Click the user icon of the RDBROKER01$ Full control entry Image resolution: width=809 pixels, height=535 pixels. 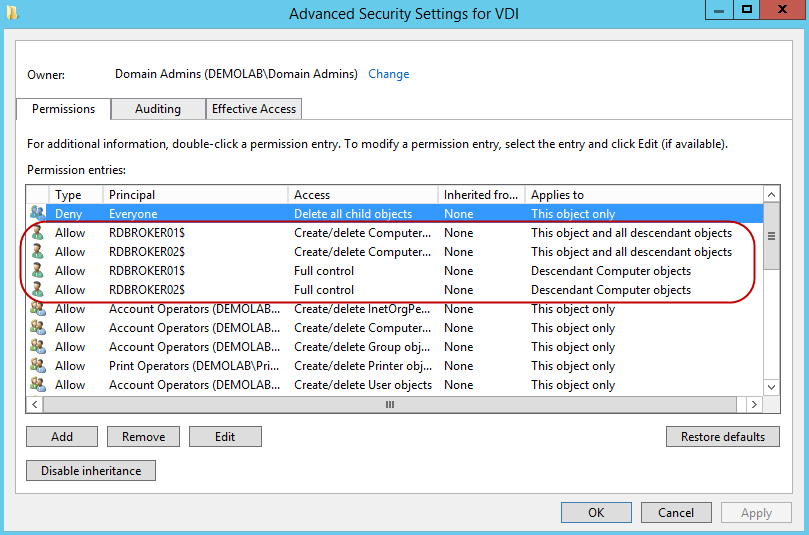coord(38,271)
